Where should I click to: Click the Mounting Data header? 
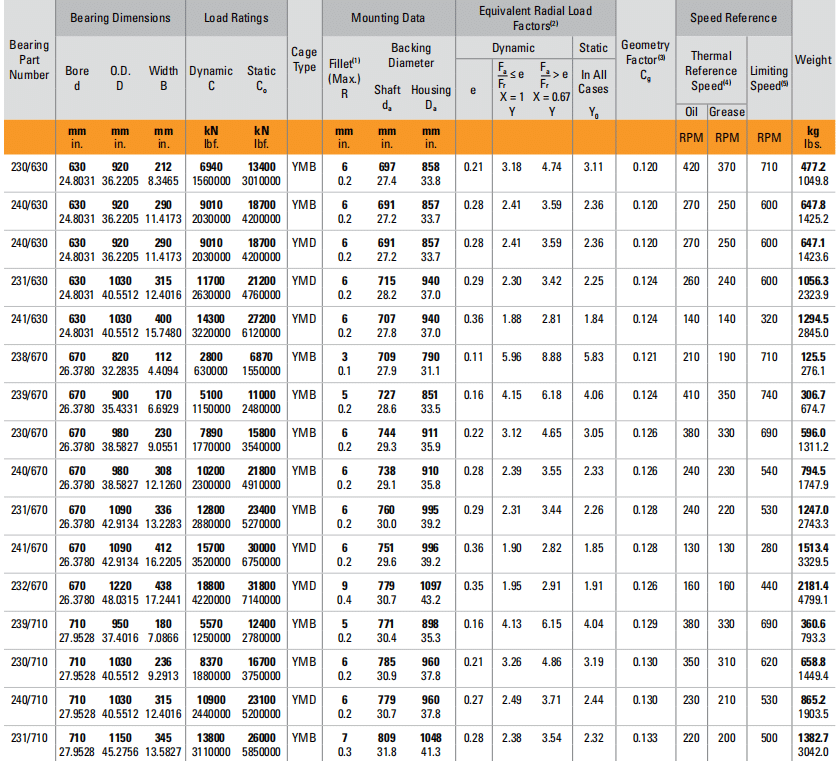coord(387,17)
